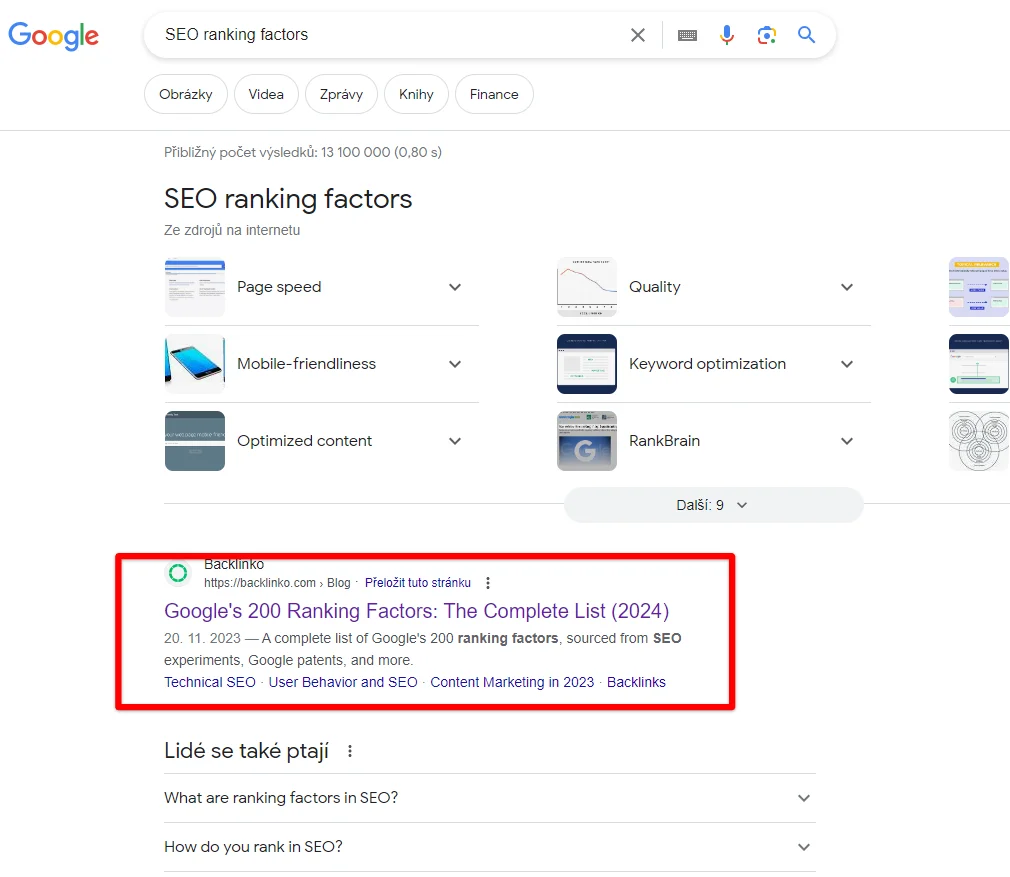
Task: Open the Optimized content thumbnail
Action: point(195,441)
